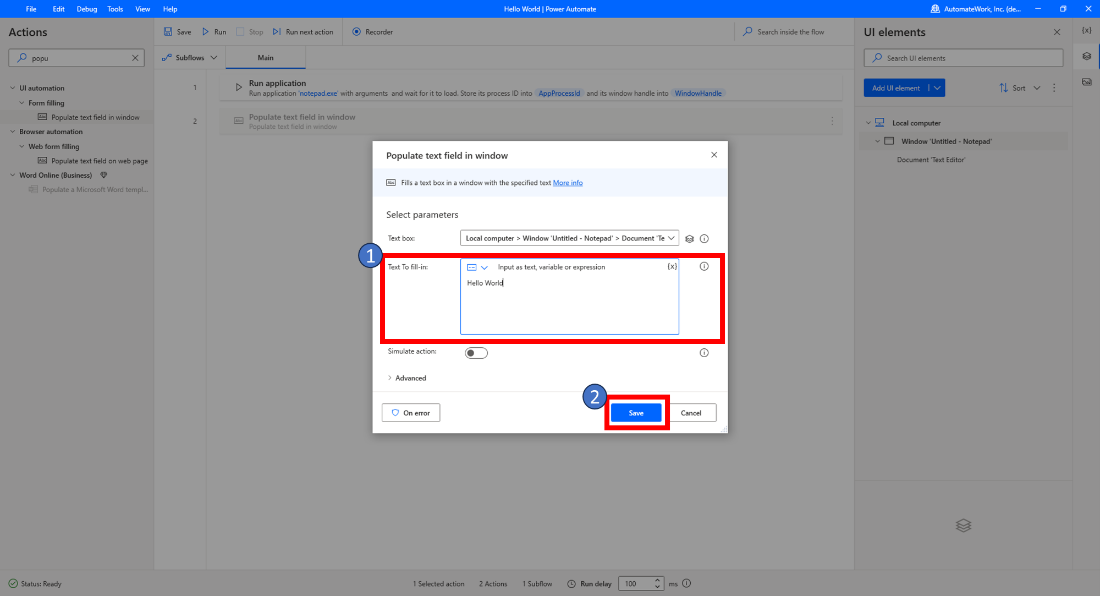The height and width of the screenshot is (596, 1100).
Task: Collapse the Form filling group
Action: tap(22, 103)
